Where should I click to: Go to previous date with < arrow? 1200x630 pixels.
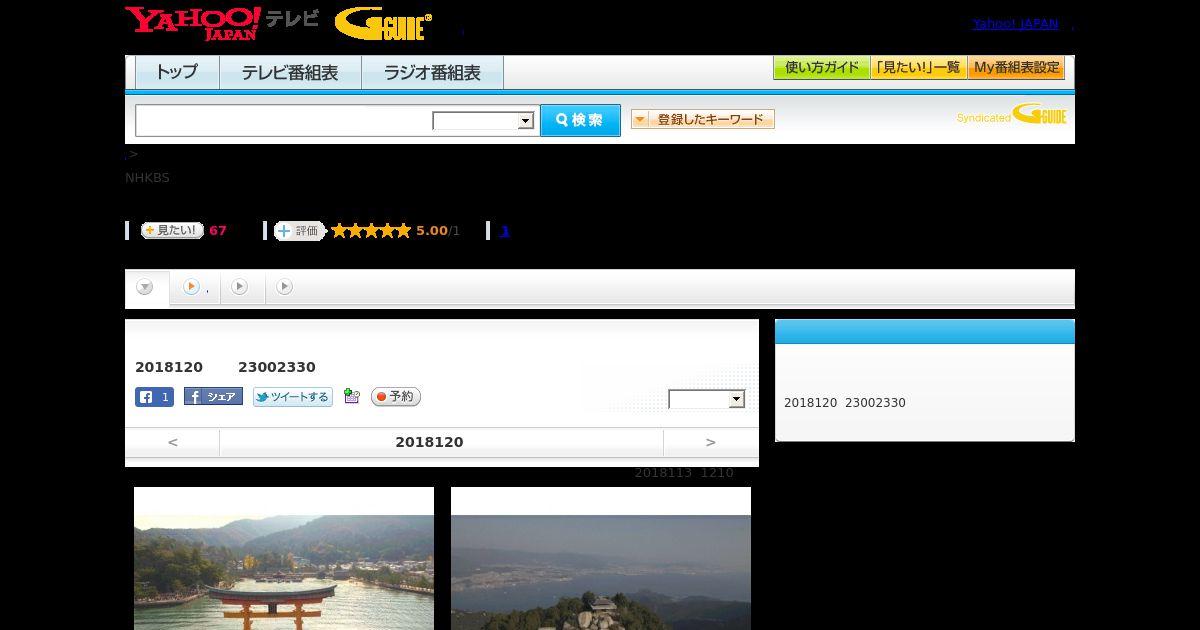click(172, 442)
